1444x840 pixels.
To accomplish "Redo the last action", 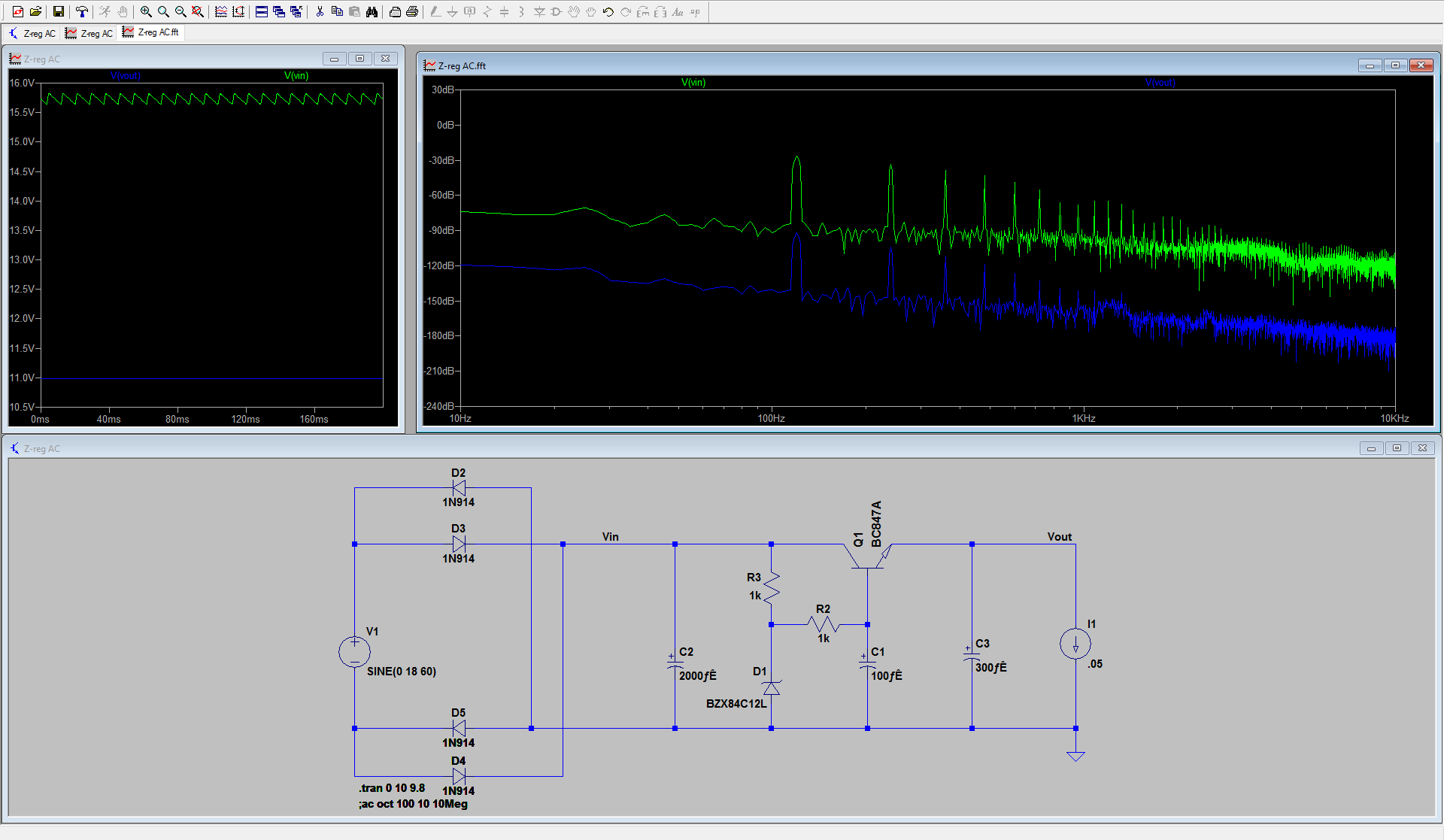I will tap(626, 11).
